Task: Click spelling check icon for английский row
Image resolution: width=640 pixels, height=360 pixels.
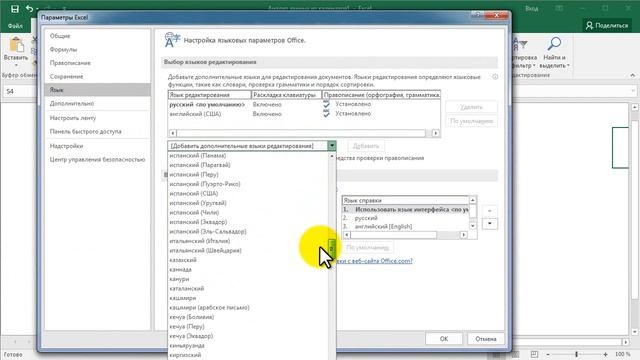Action: point(326,113)
